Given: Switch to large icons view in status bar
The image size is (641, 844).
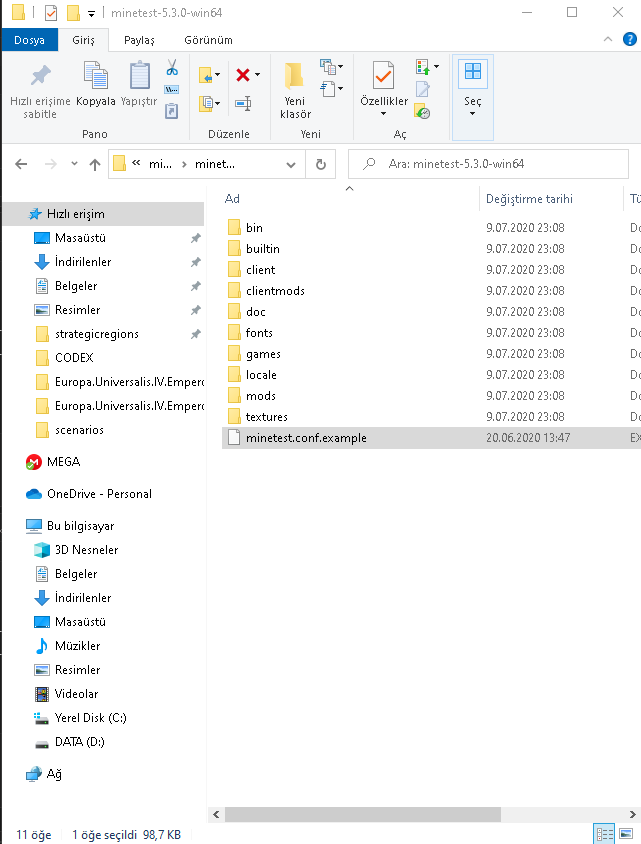Looking at the screenshot, I should (626, 834).
